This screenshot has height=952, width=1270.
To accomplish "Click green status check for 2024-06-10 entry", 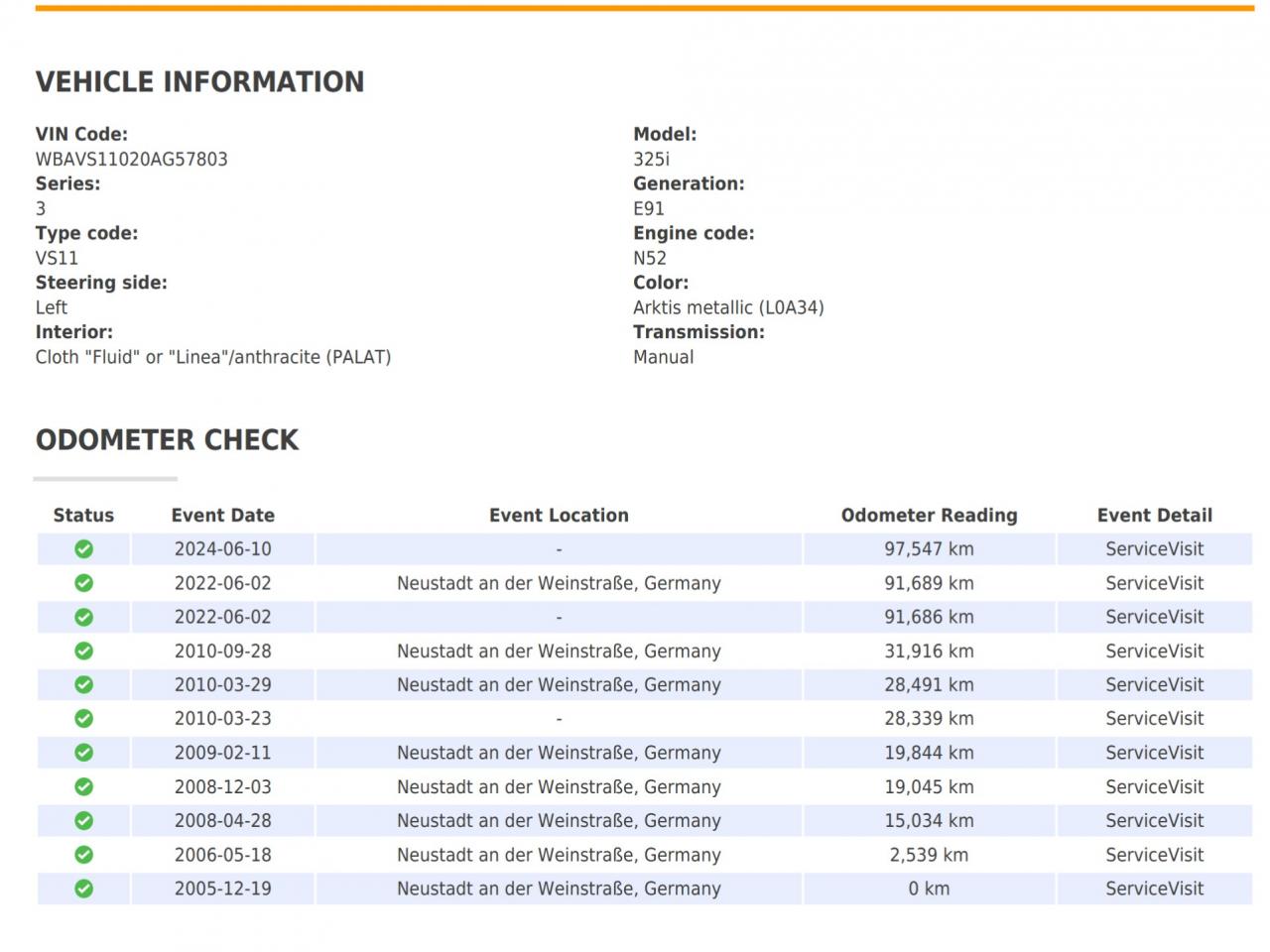I will pyautogui.click(x=84, y=549).
